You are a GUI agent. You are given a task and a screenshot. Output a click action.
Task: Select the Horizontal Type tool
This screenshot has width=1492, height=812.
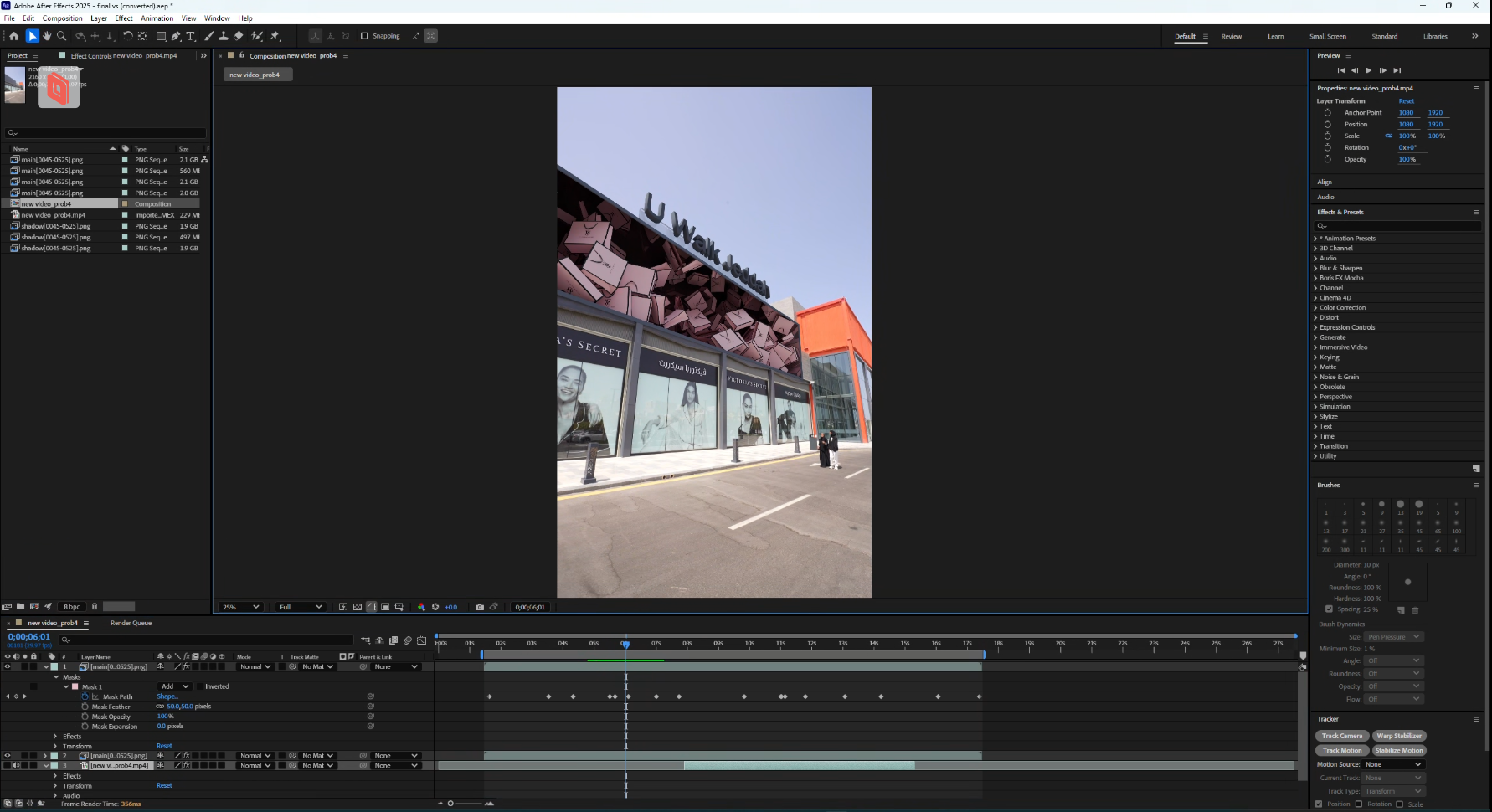pyautogui.click(x=191, y=36)
